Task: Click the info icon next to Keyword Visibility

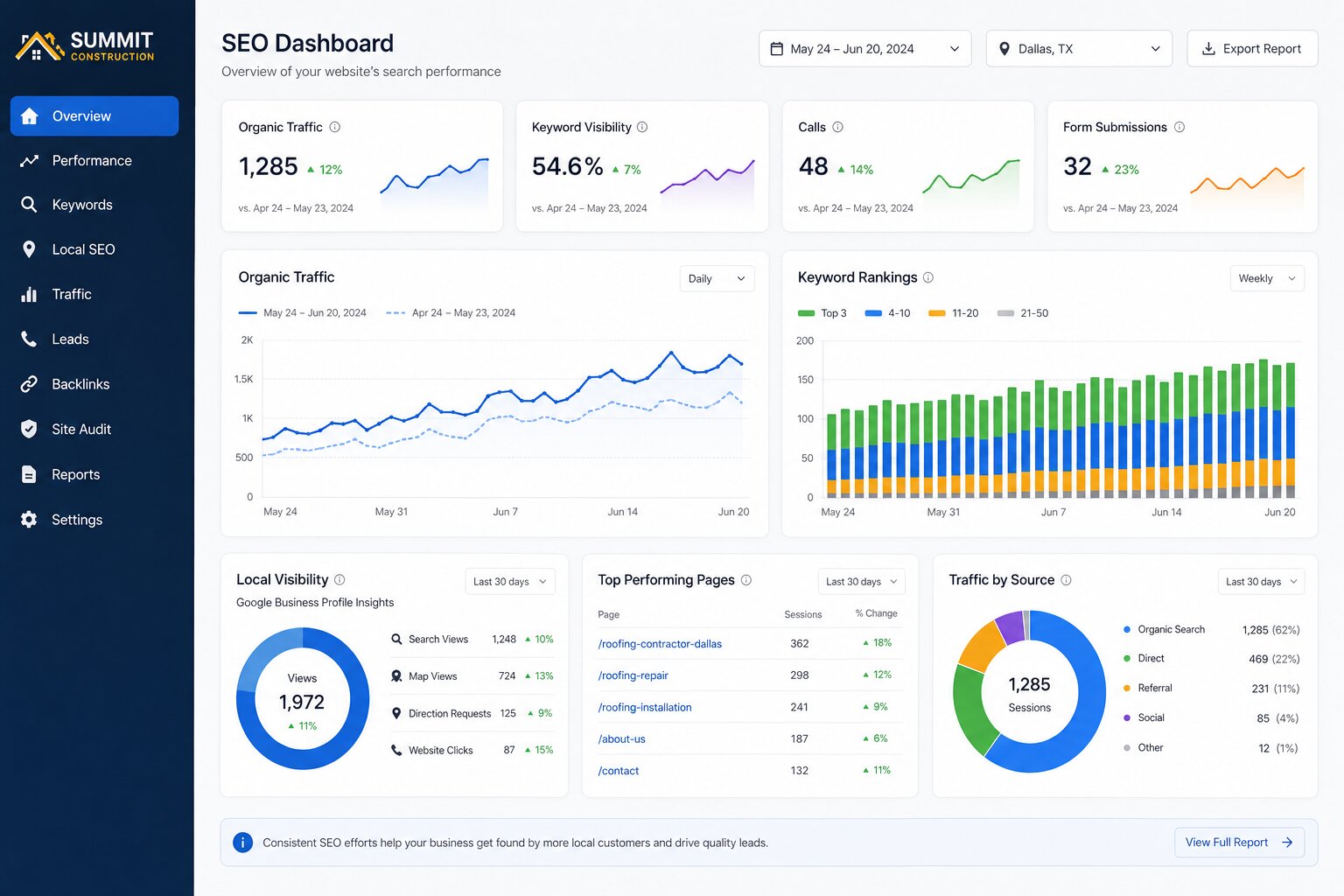Action: coord(642,127)
